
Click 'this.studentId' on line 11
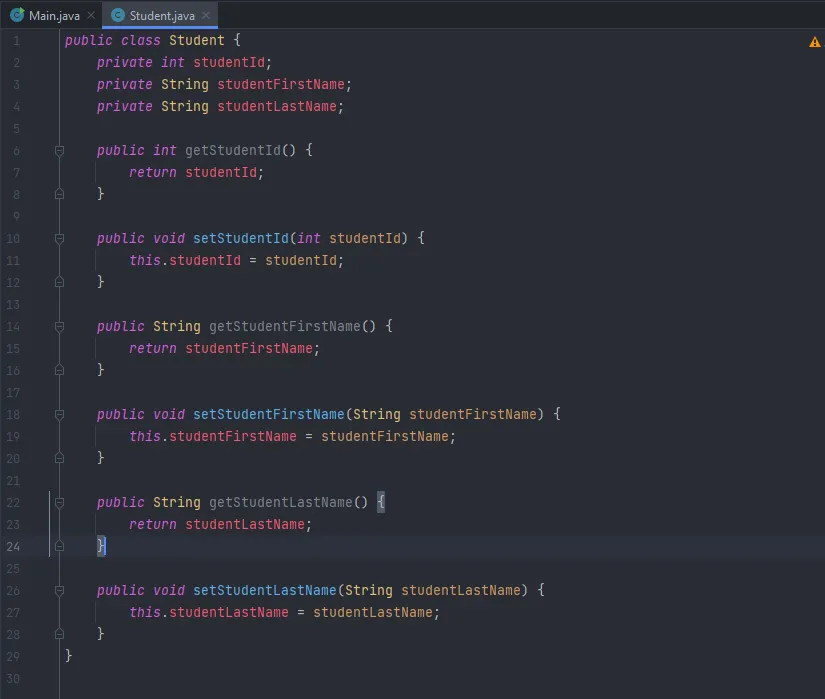[x=185, y=260]
